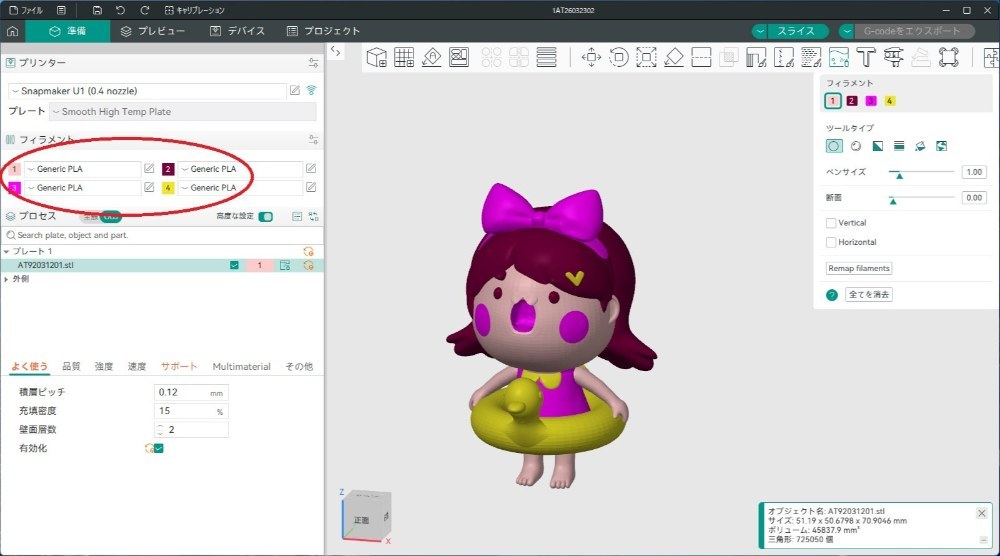
Task: Edit filament 1 Generic PLA preset
Action: click(149, 168)
